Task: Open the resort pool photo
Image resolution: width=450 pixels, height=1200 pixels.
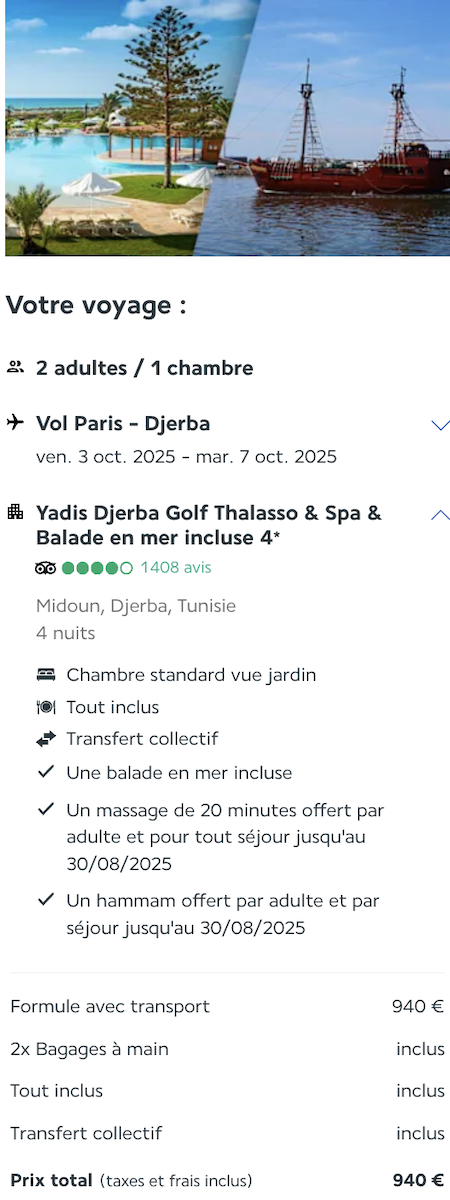Action: coord(115,127)
